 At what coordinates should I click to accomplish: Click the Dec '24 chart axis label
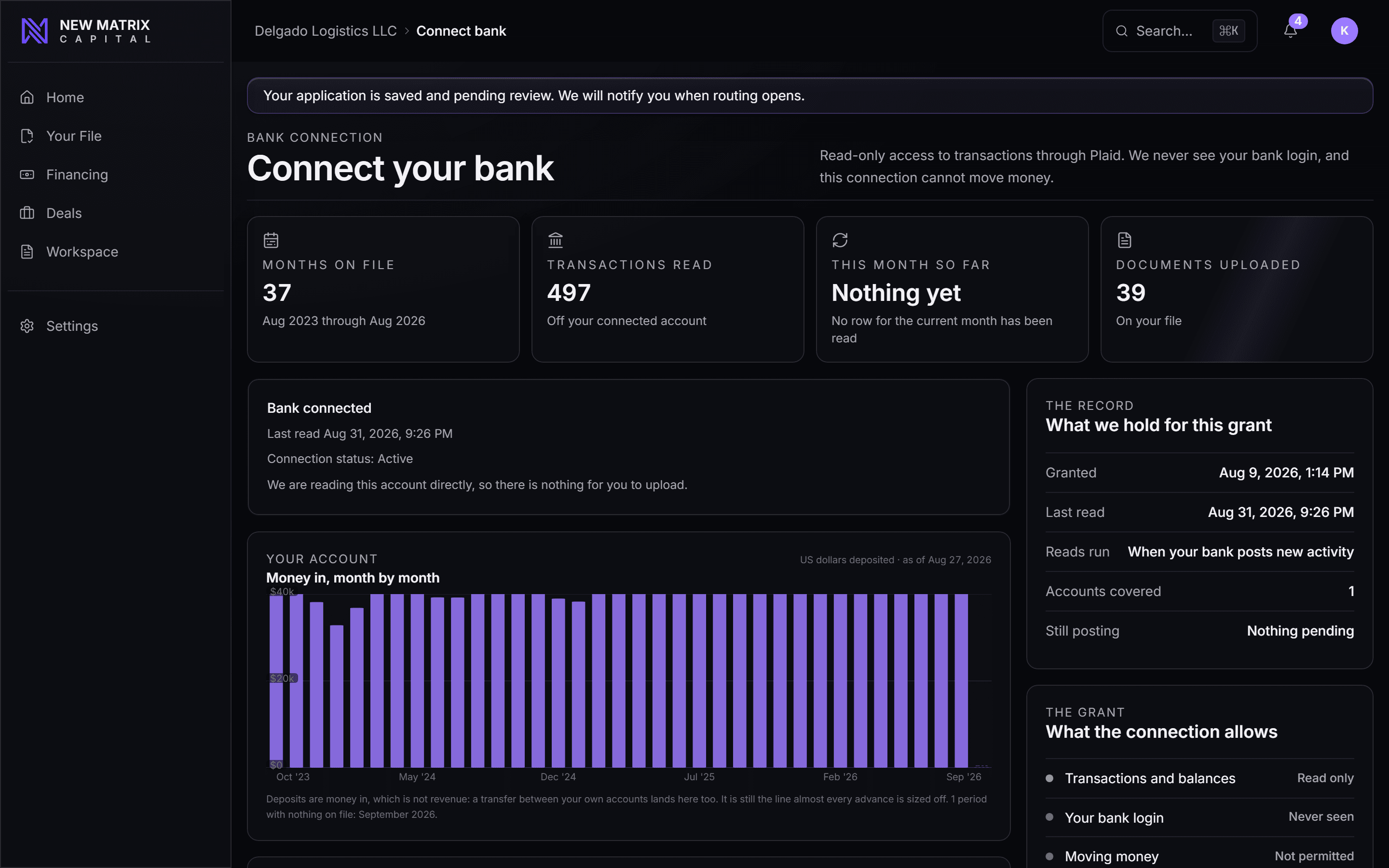[x=558, y=777]
